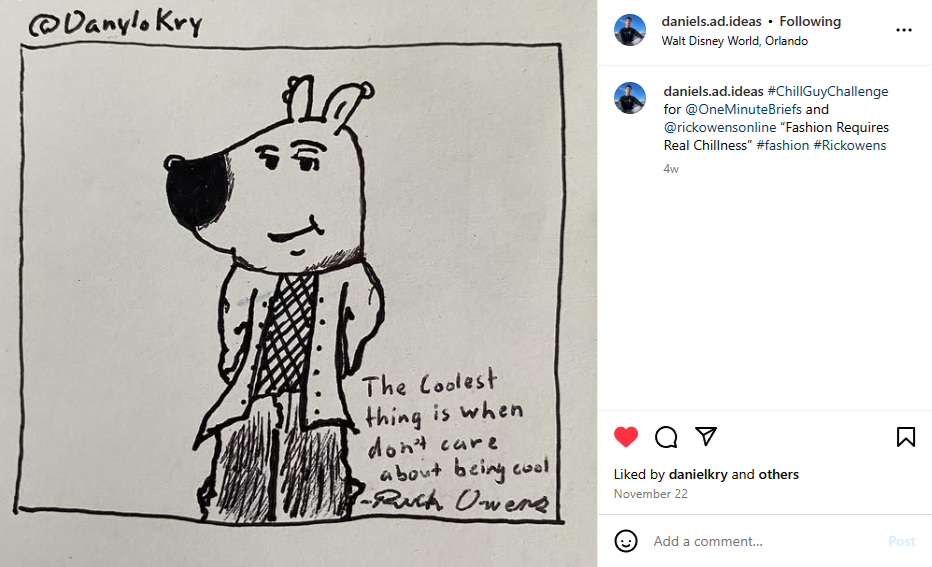
Task: Open comments via speech bubble icon
Action: [x=666, y=437]
